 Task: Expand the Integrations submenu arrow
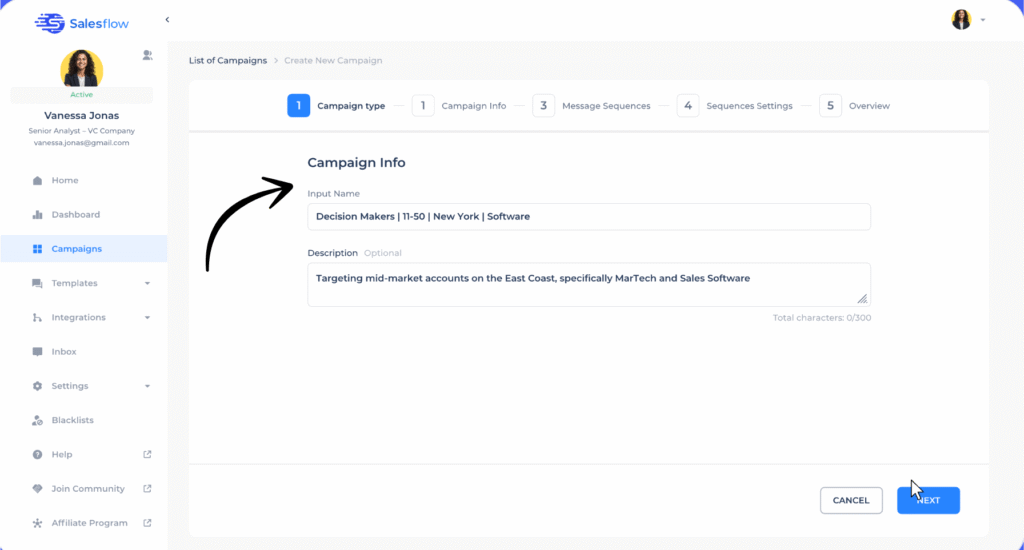[147, 318]
